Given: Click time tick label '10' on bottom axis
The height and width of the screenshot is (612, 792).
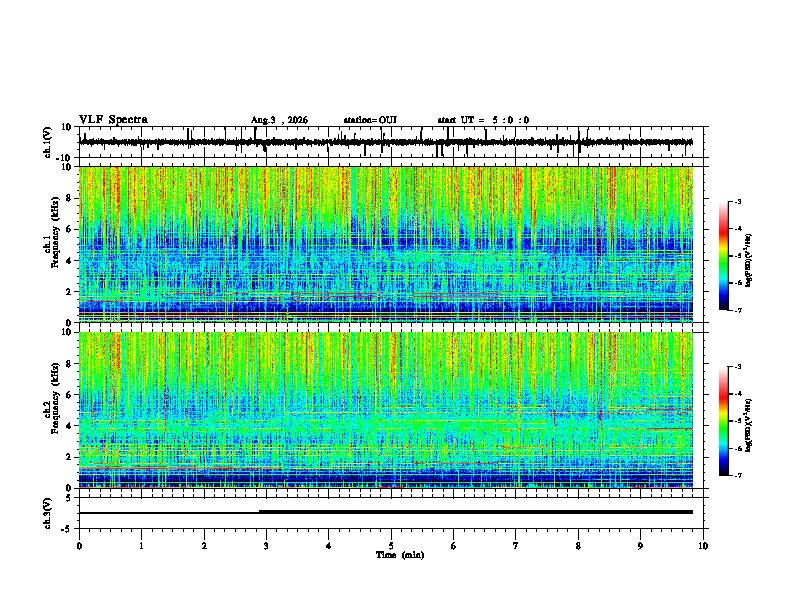Looking at the screenshot, I should 703,546.
